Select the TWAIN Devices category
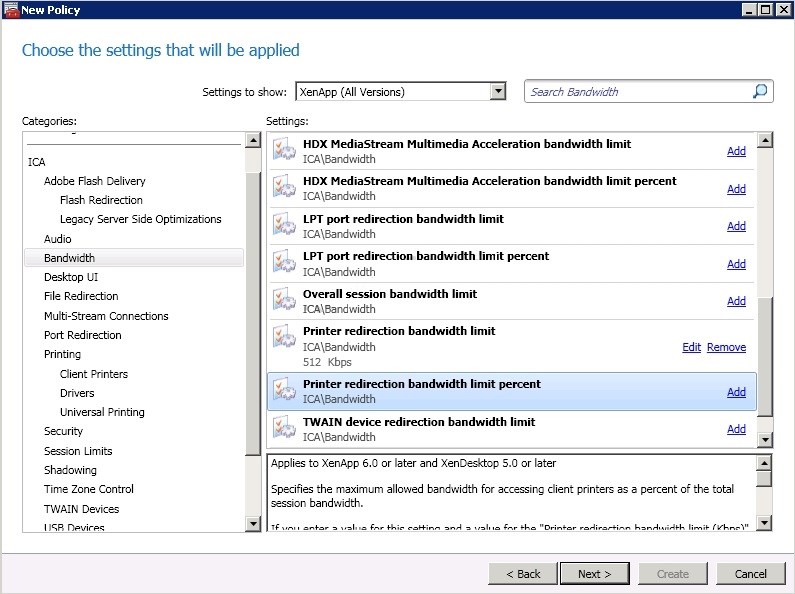The image size is (795, 594). tap(81, 509)
